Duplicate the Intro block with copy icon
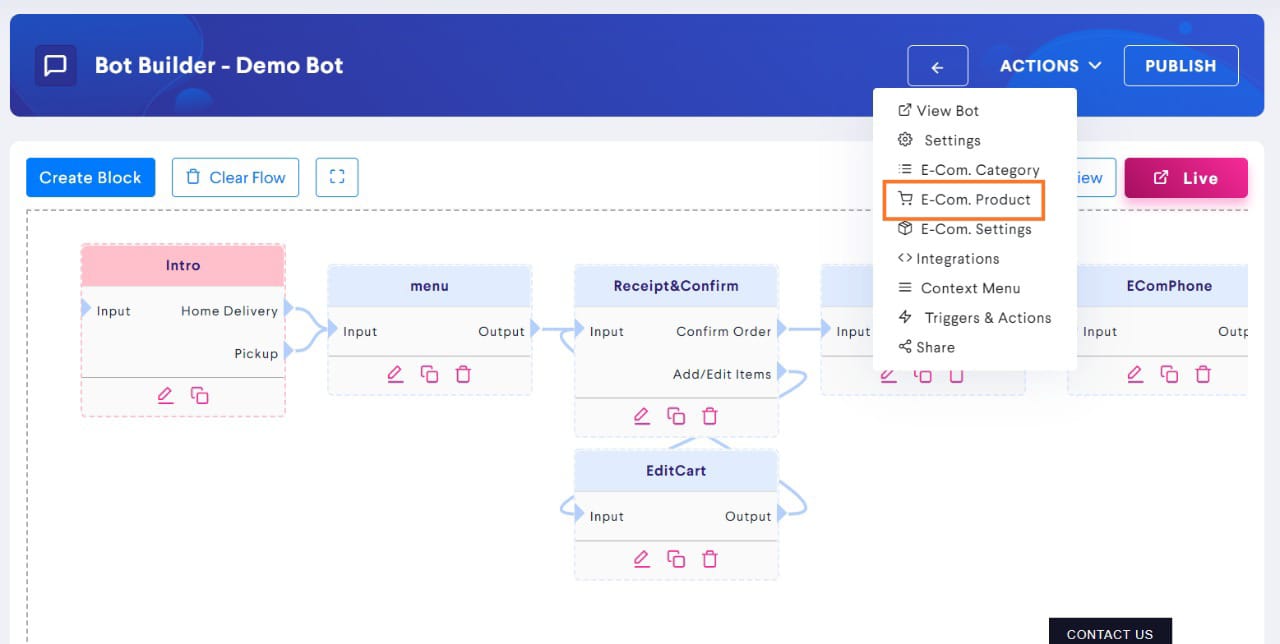 198,395
